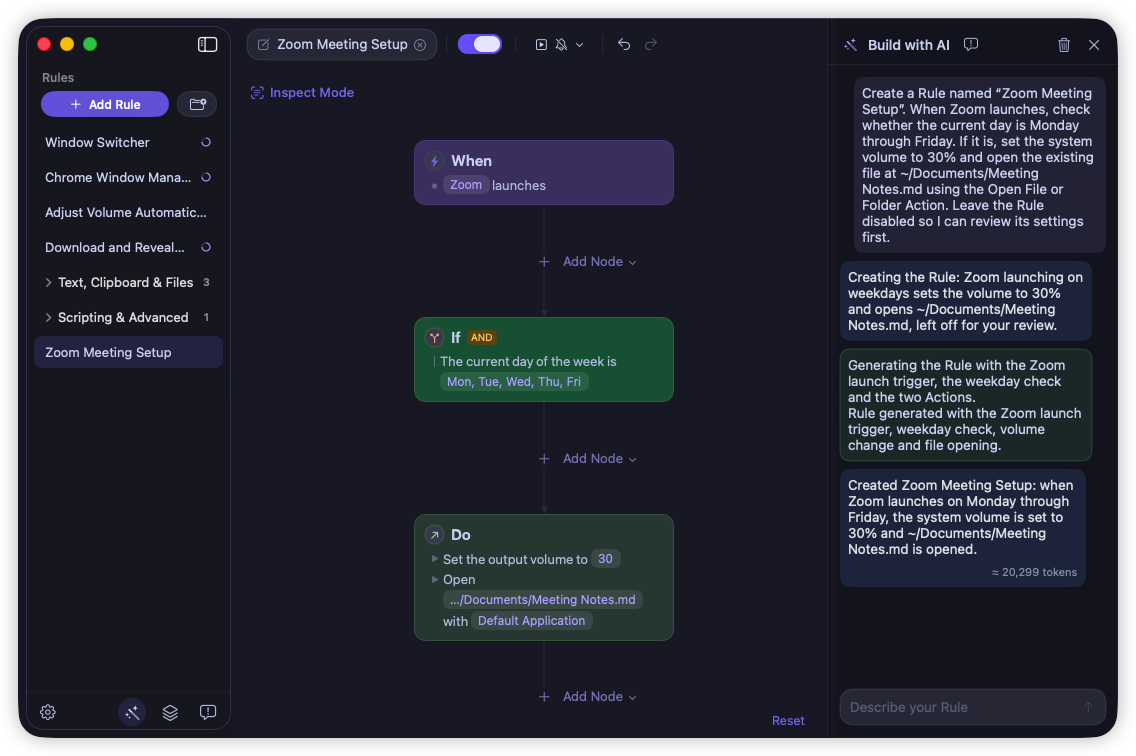Viewport: 1136px width, 756px height.
Task: Click the Window Switcher status ring
Action: pyautogui.click(x=206, y=143)
